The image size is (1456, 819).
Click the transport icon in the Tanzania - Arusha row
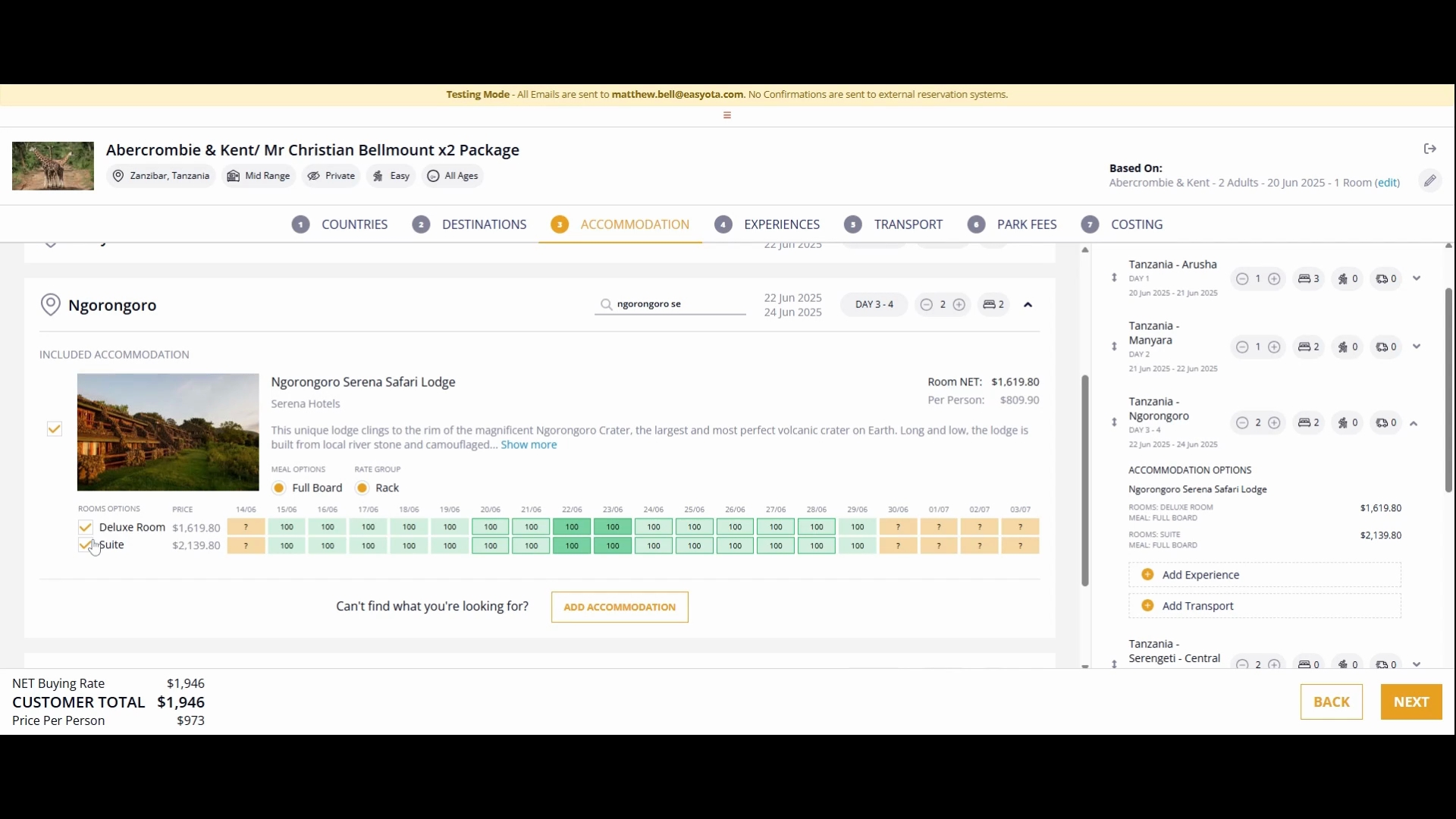[x=1382, y=279]
